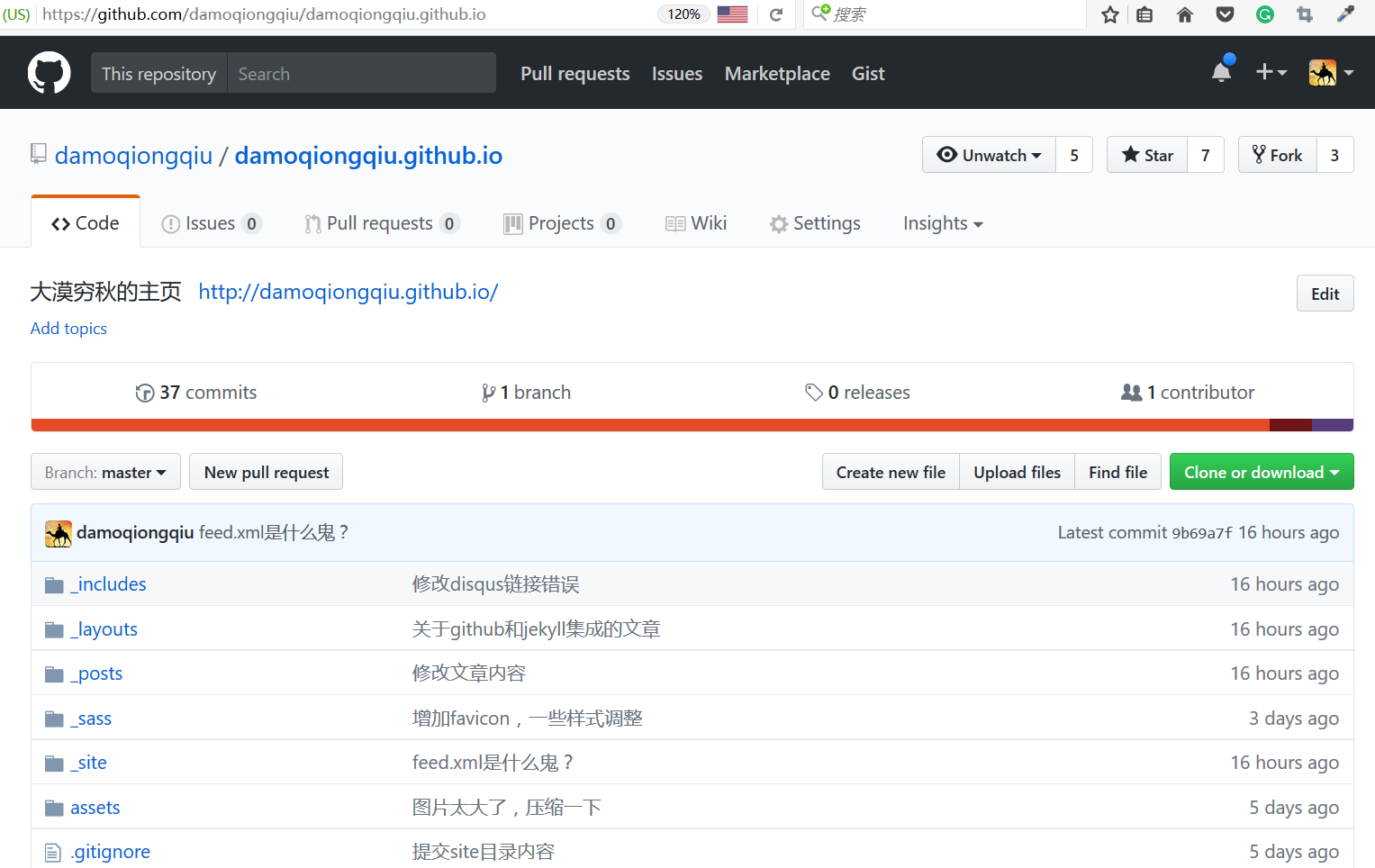Image resolution: width=1375 pixels, height=868 pixels.
Task: Open browser library list icon
Action: (1144, 14)
